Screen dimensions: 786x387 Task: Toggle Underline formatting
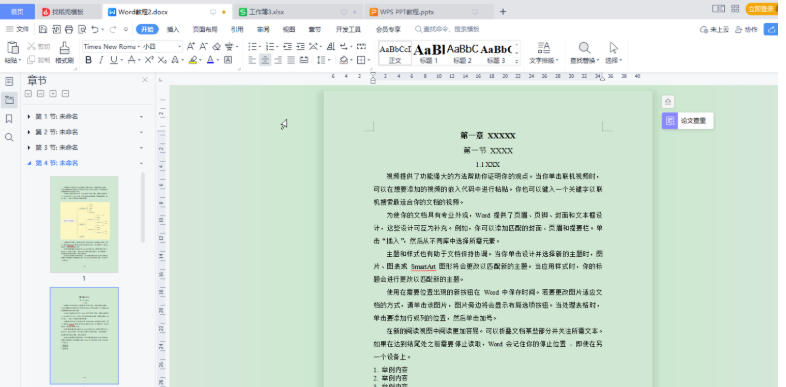pos(114,60)
